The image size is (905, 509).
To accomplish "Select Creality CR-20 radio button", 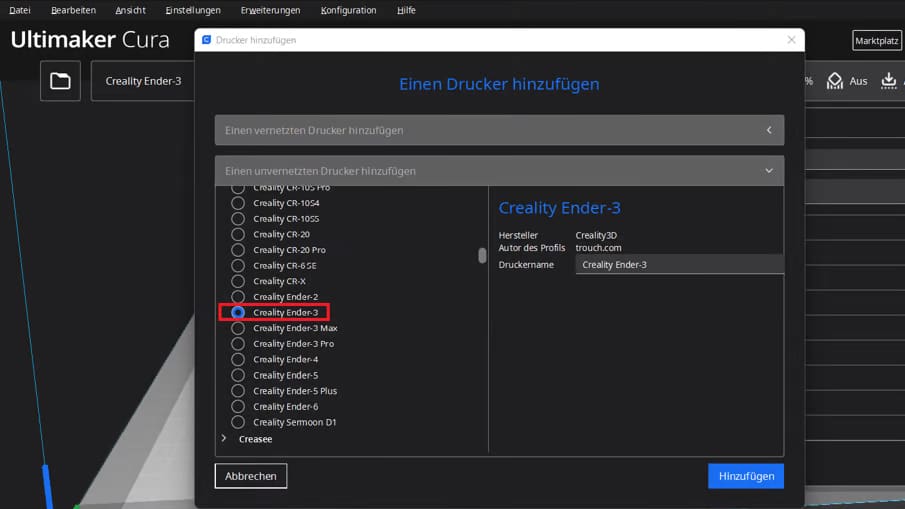I will click(x=238, y=234).
